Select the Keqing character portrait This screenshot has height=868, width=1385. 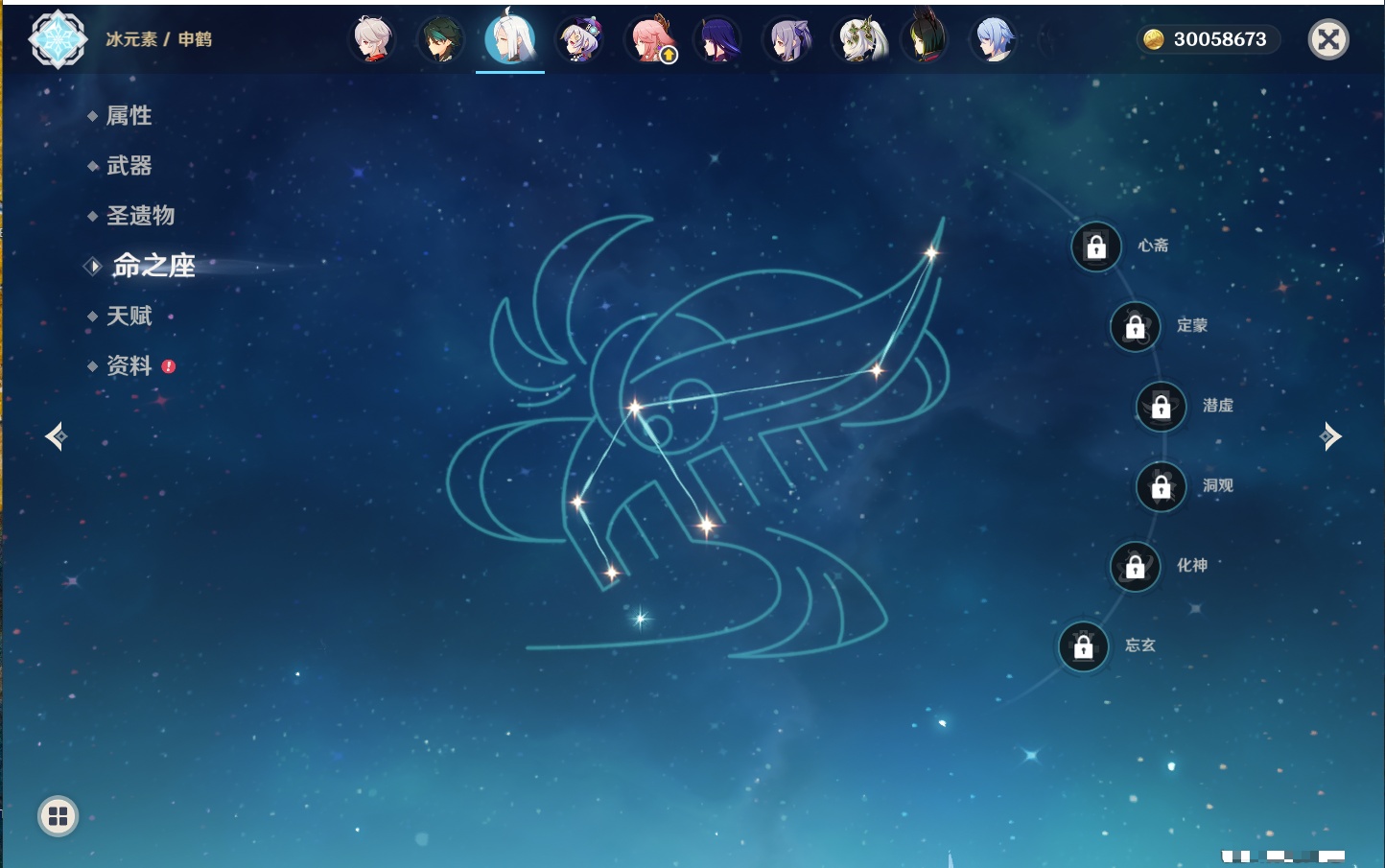click(x=788, y=39)
